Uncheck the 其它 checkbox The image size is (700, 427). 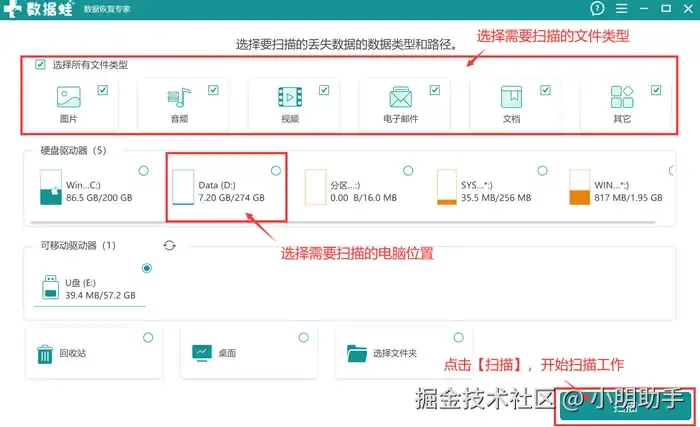tap(656, 90)
